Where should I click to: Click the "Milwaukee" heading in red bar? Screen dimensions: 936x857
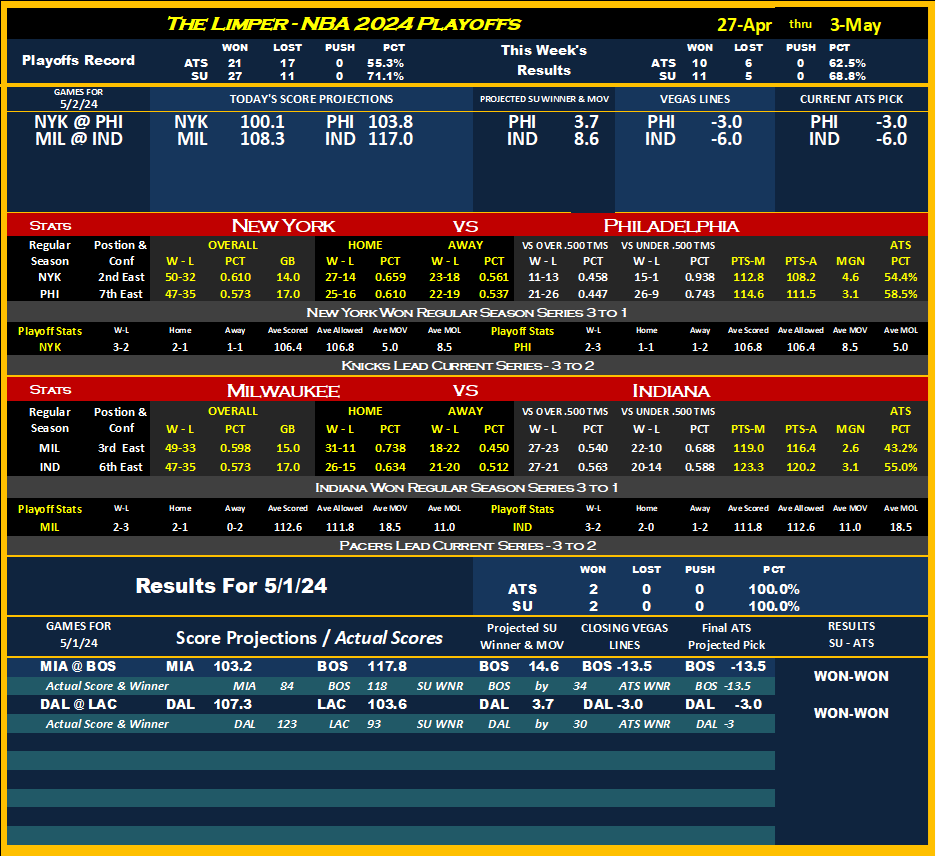pyautogui.click(x=283, y=391)
